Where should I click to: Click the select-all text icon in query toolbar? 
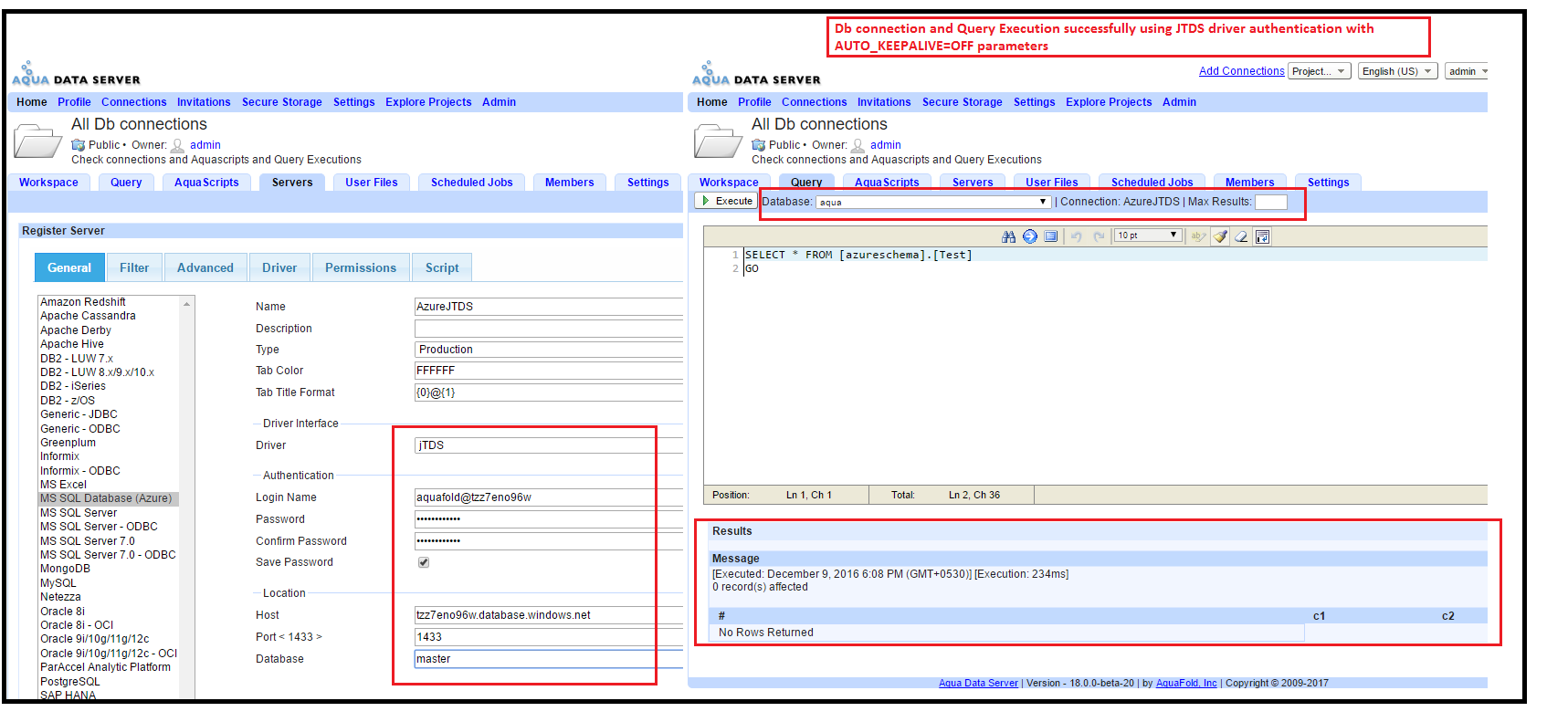[x=1051, y=236]
